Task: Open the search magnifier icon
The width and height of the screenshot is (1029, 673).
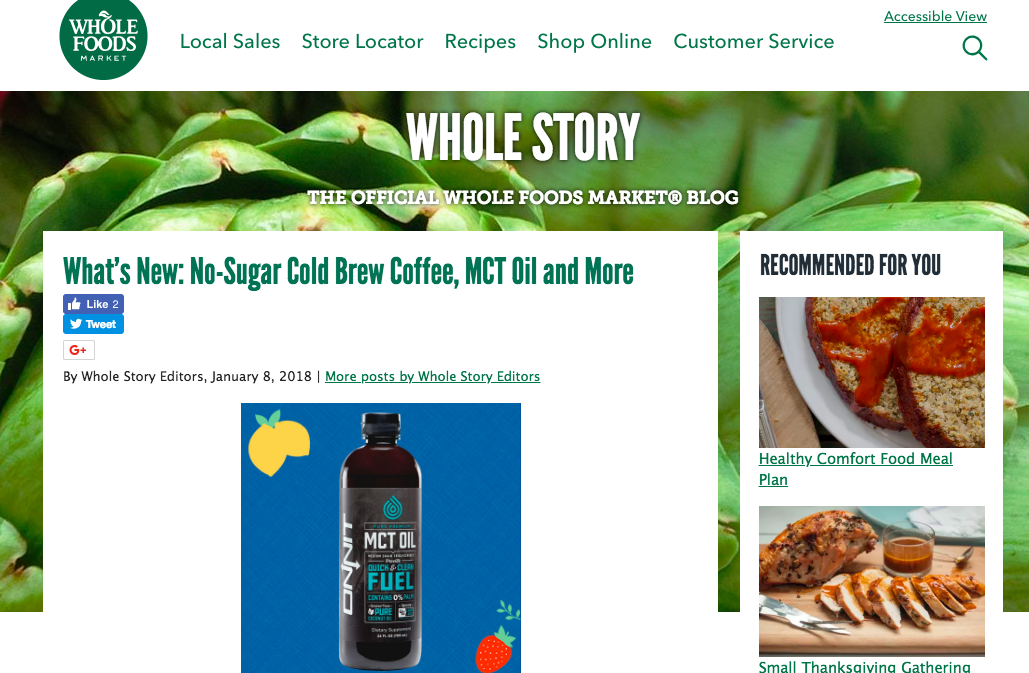Action: tap(975, 48)
